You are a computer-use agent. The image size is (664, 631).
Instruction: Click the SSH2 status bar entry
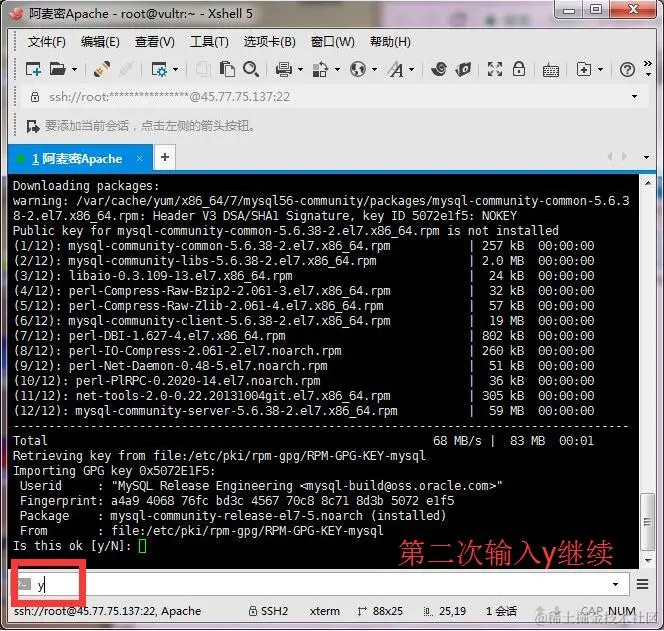[268, 611]
